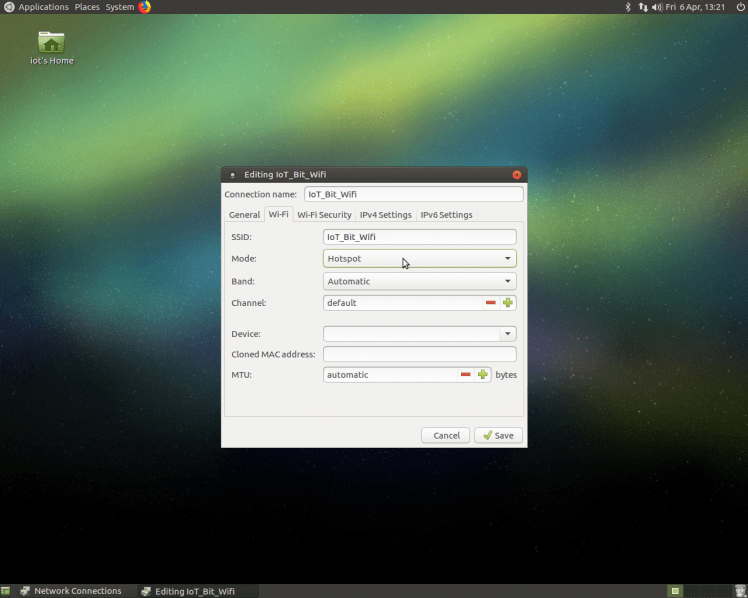Open the Band dropdown set to Automatic
The image size is (748, 598).
tap(420, 282)
